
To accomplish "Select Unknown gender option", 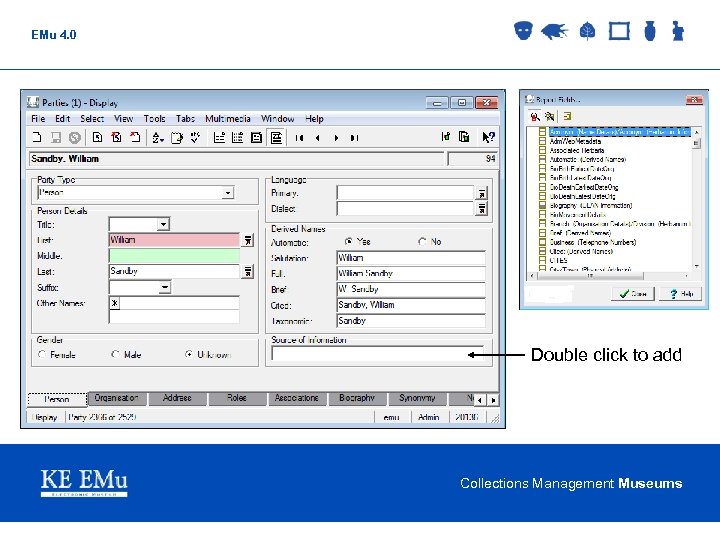I will click(x=189, y=354).
